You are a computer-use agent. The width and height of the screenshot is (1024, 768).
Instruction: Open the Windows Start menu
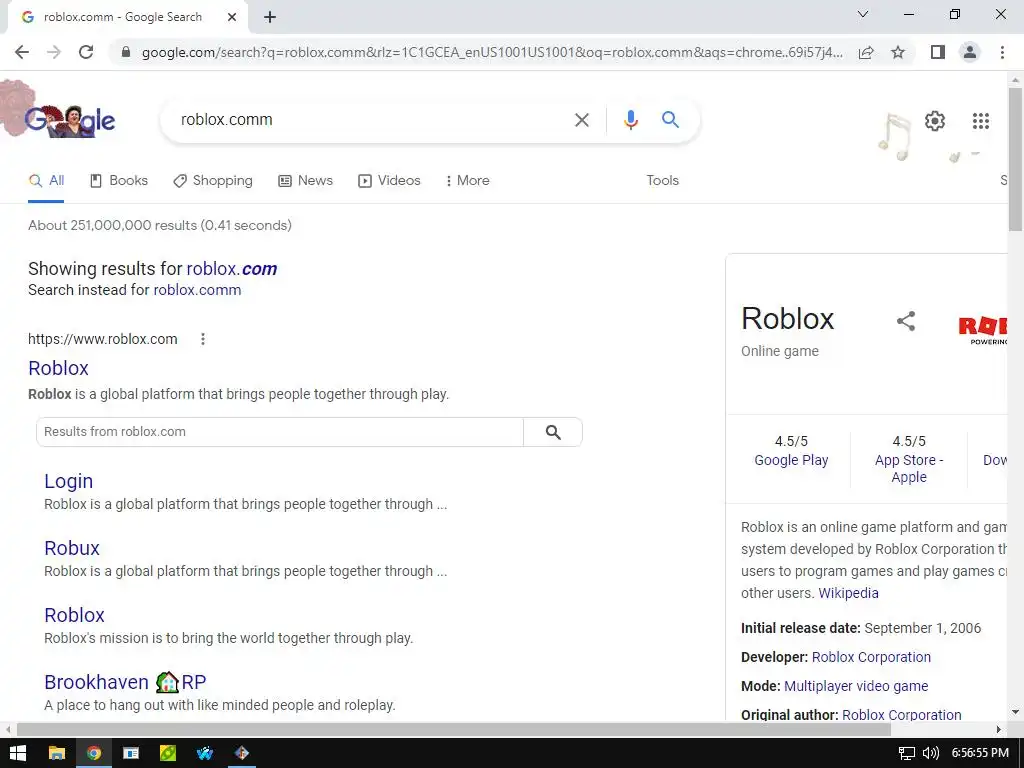[x=18, y=753]
